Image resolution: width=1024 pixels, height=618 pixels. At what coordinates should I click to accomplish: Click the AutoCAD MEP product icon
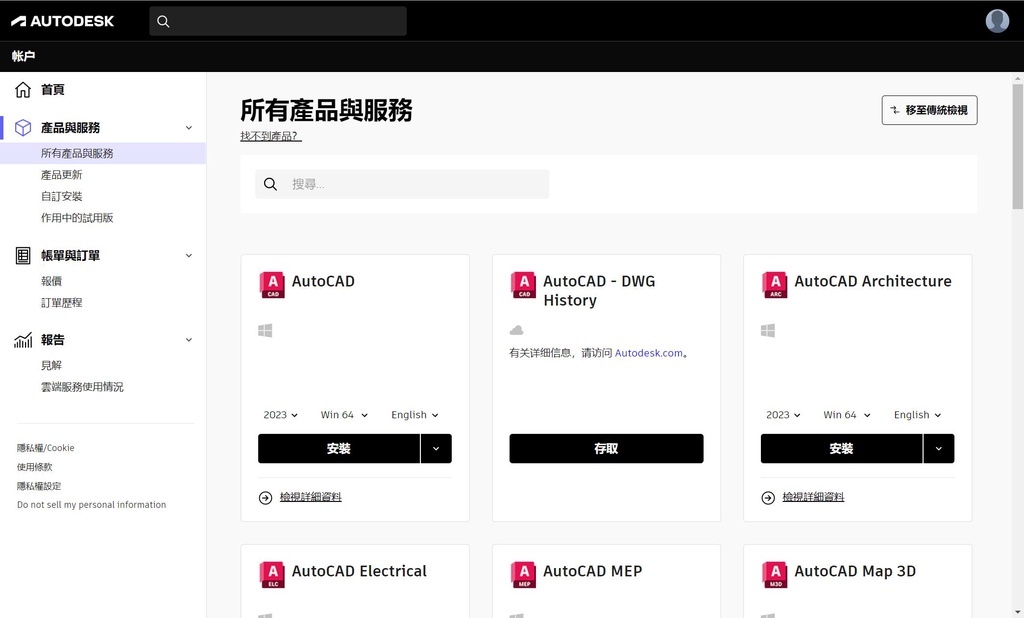tap(523, 575)
